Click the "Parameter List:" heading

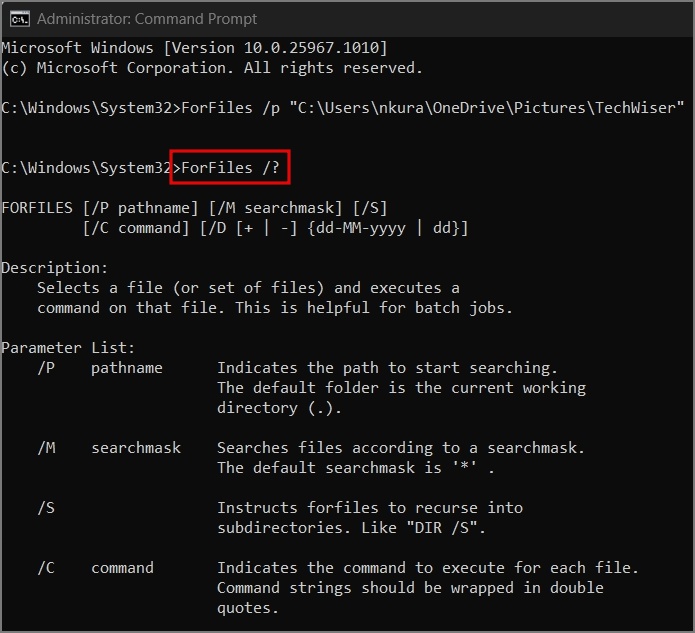point(68,348)
